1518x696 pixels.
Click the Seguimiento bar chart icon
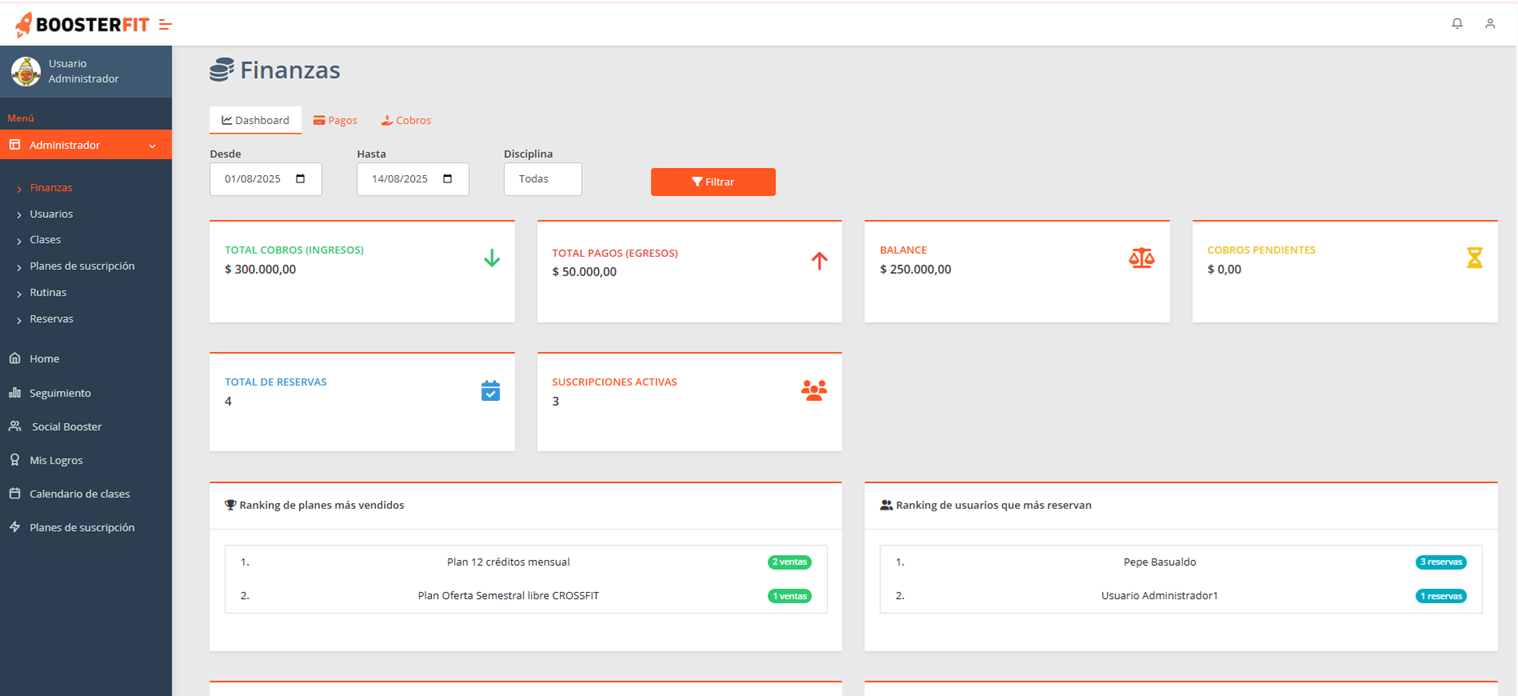pyautogui.click(x=15, y=393)
